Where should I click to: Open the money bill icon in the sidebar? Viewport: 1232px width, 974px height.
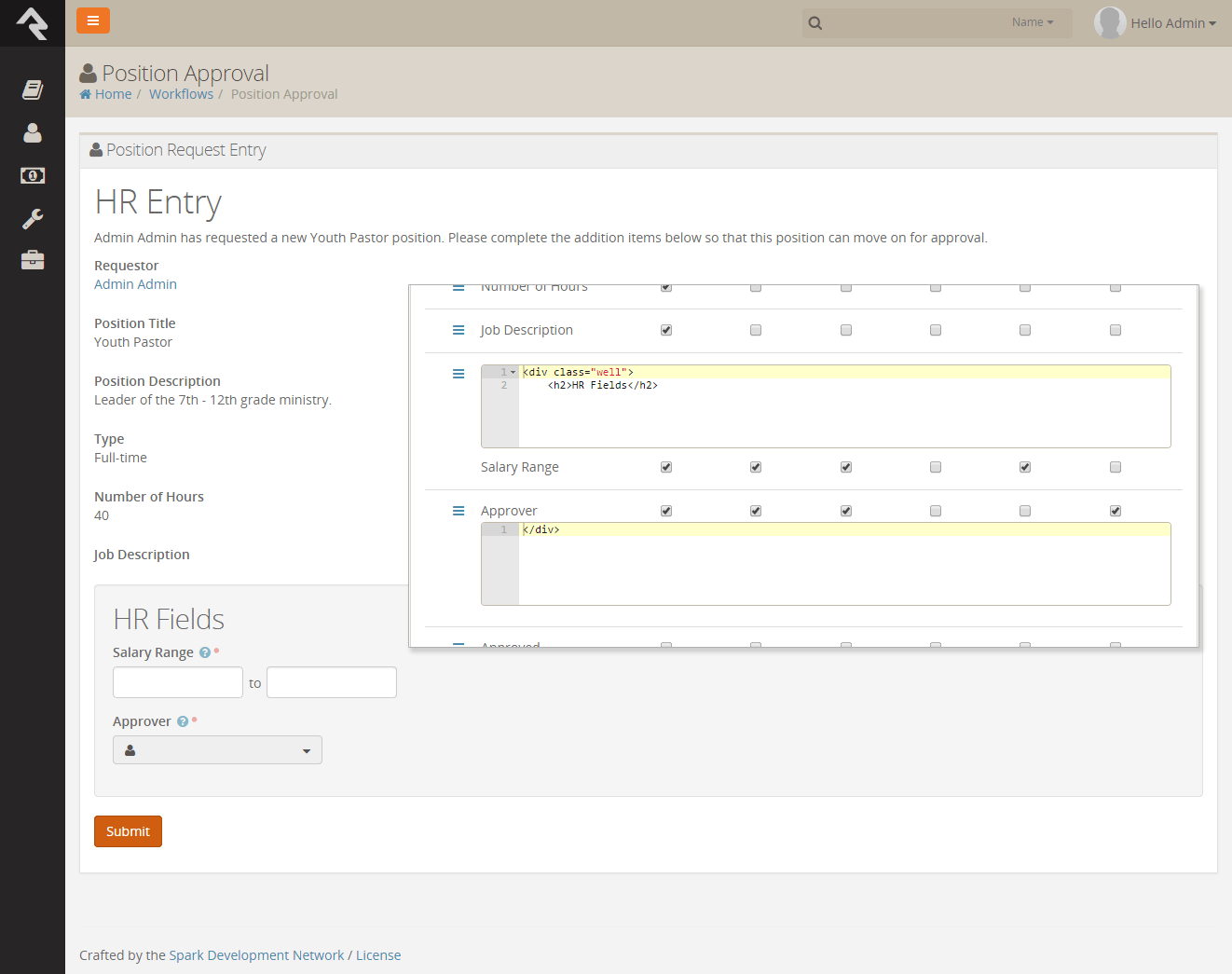coord(33,175)
